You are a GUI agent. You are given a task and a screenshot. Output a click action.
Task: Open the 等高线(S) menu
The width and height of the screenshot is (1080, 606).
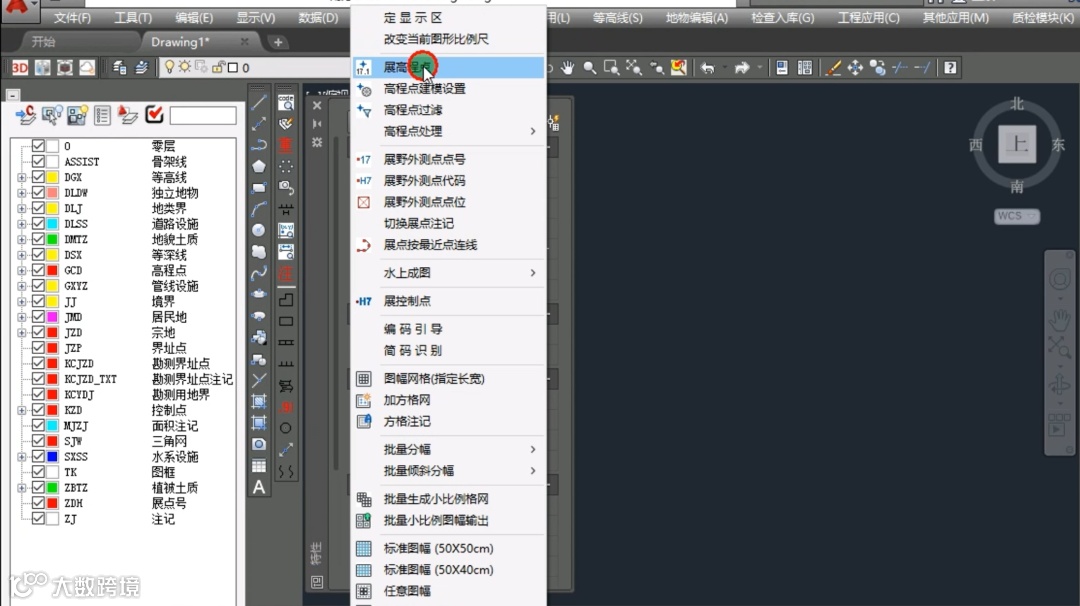(618, 18)
